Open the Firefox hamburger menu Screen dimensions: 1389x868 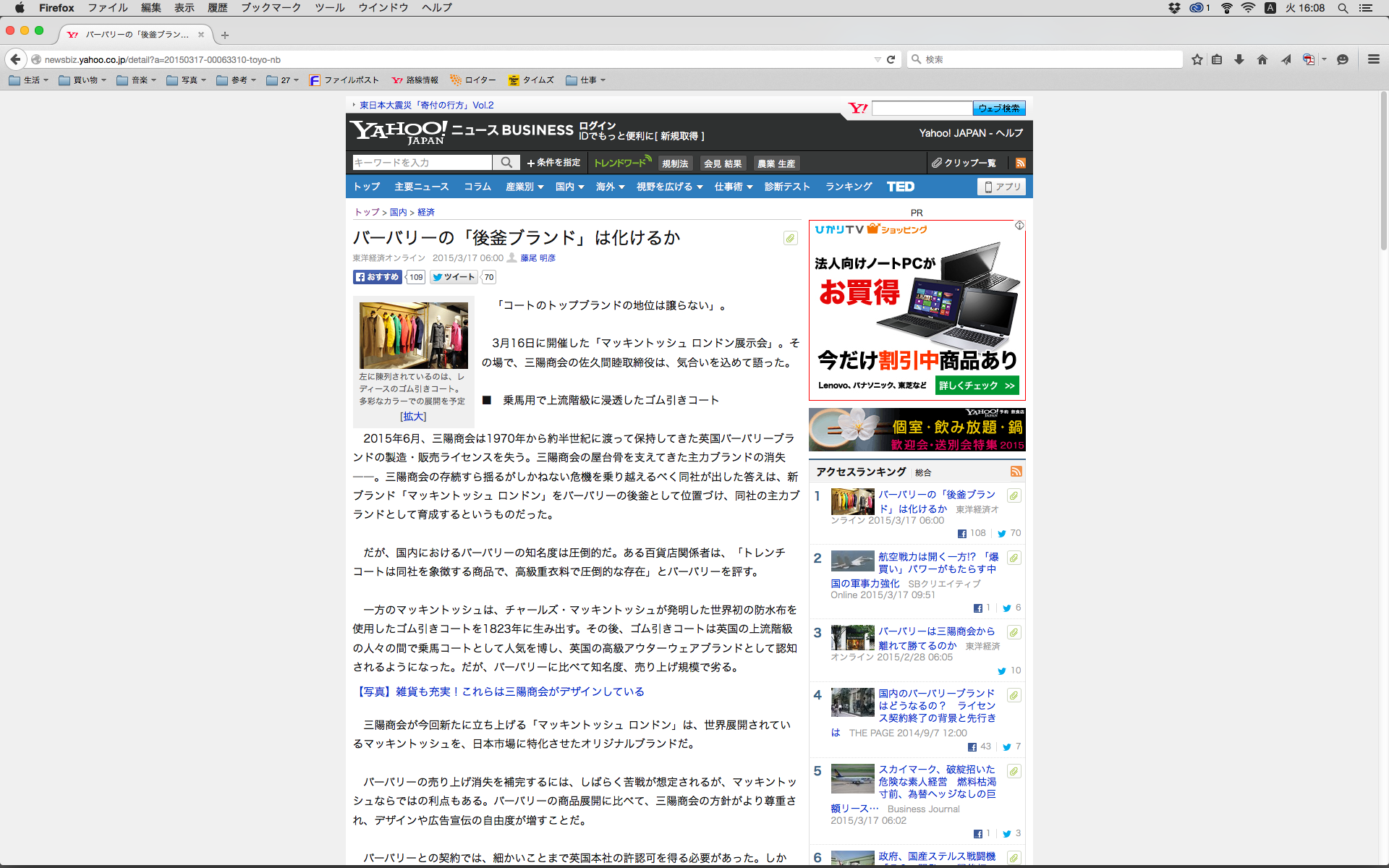[x=1373, y=59]
